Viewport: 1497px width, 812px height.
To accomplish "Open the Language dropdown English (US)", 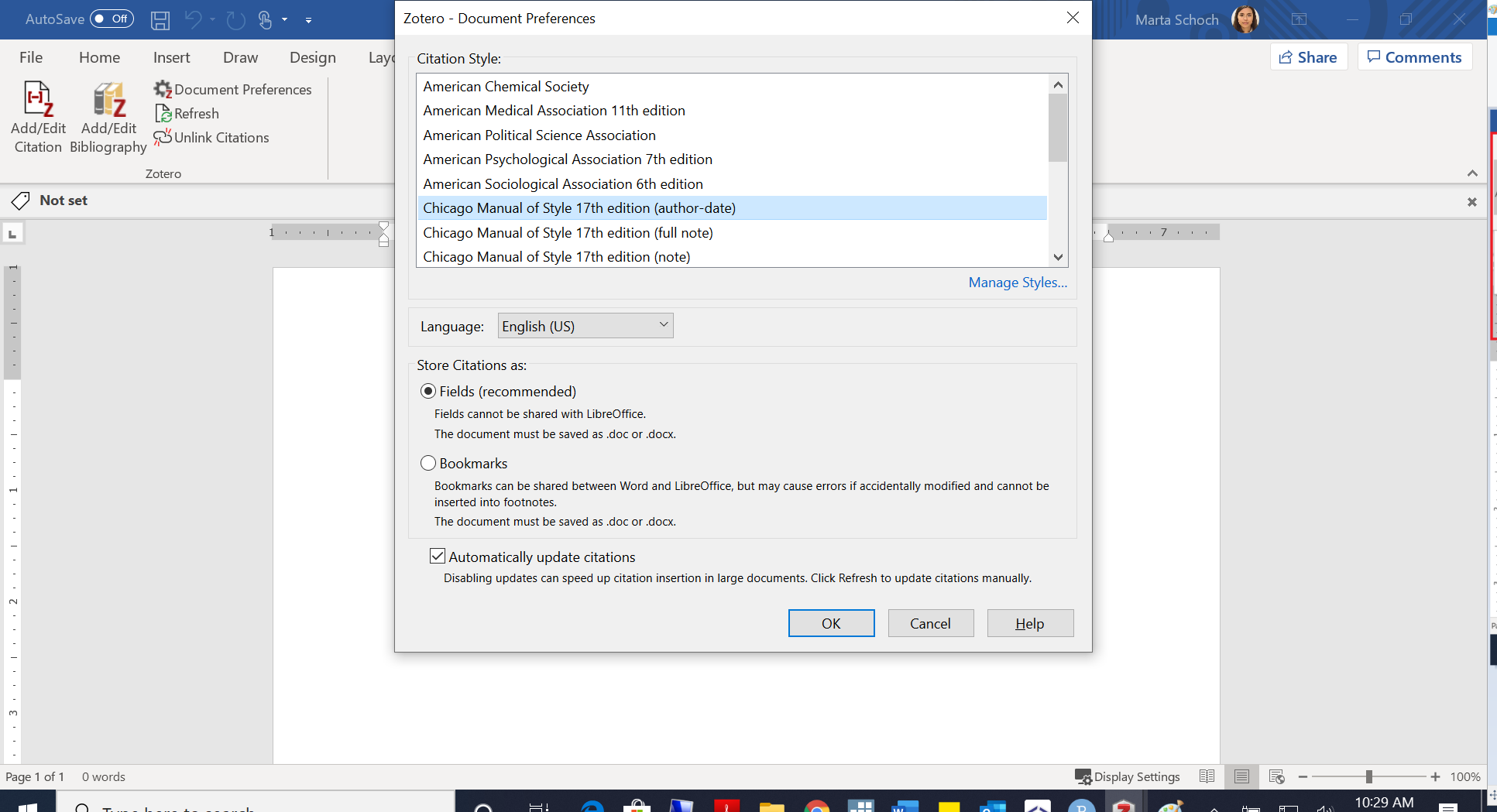I will click(585, 326).
